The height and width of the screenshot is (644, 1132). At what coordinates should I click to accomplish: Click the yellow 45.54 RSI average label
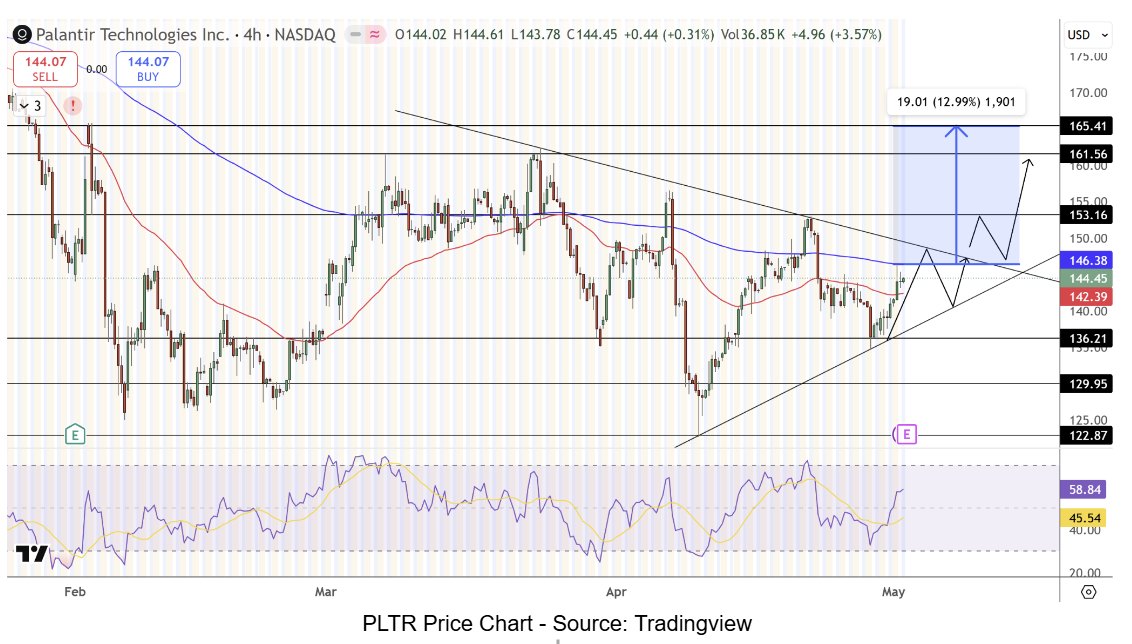point(1084,518)
